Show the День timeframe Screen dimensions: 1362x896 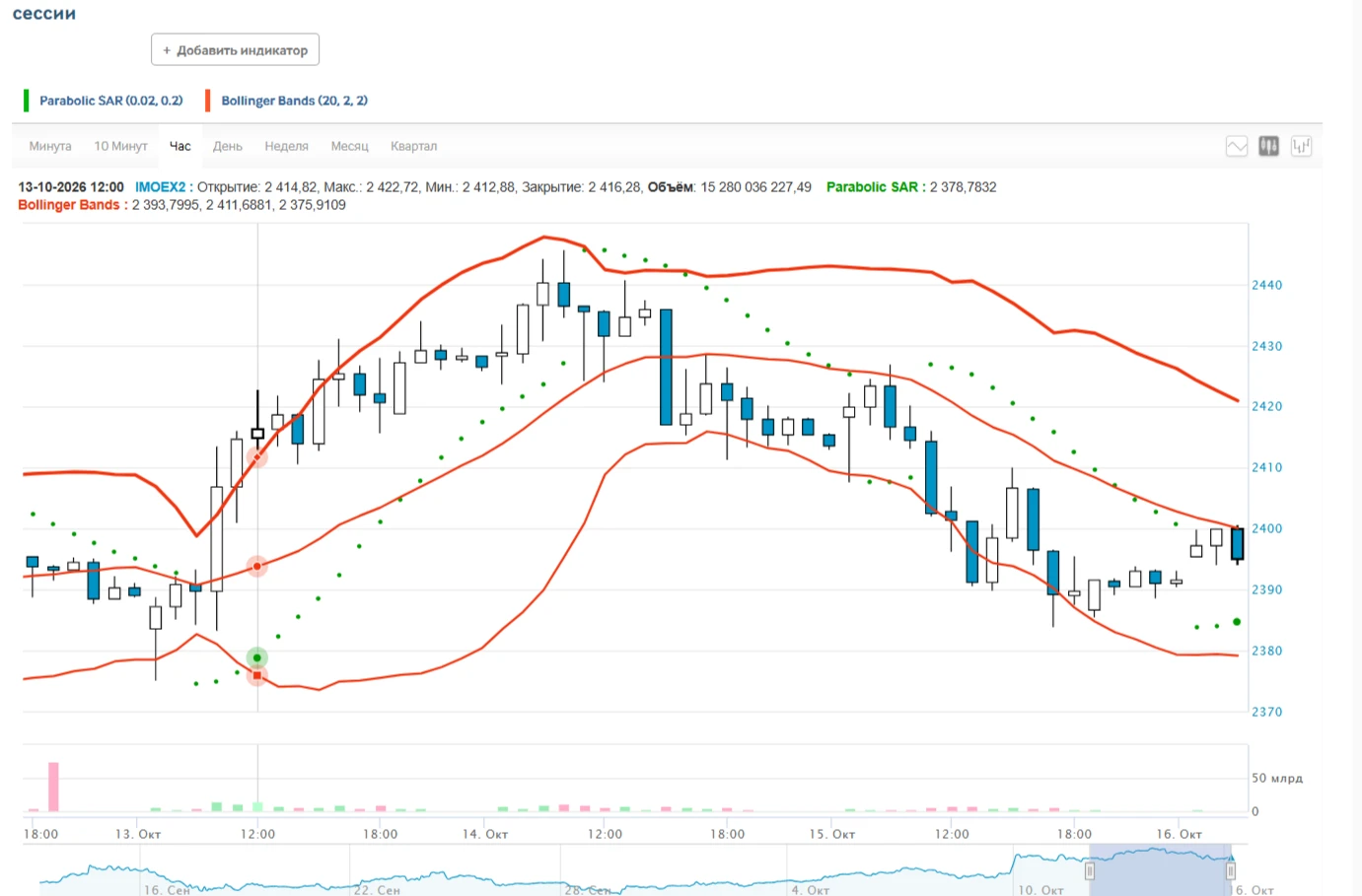pyautogui.click(x=228, y=146)
